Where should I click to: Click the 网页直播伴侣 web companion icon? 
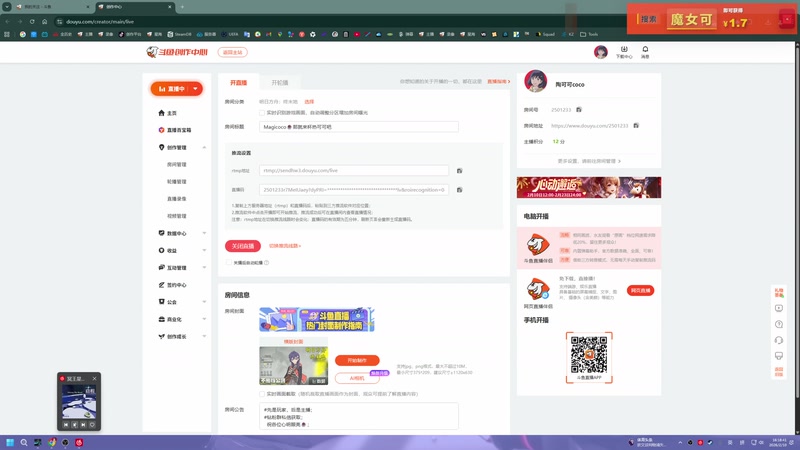point(538,290)
